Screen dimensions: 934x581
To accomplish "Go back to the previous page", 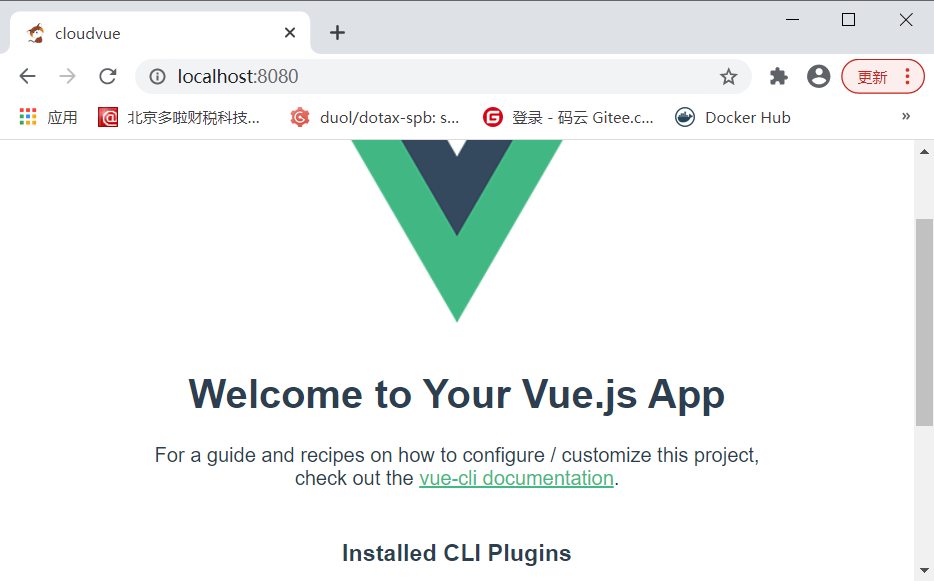I will 27,76.
